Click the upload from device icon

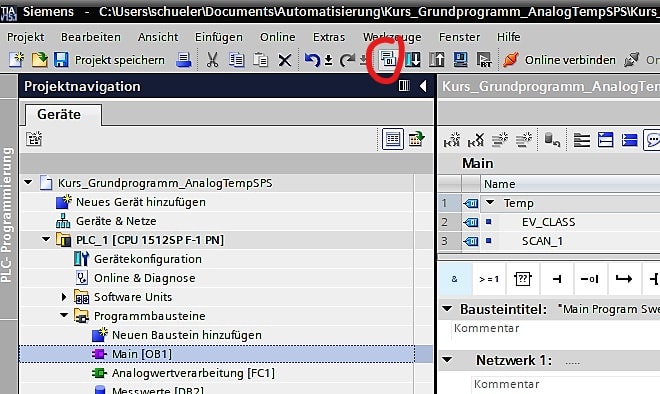[436, 60]
